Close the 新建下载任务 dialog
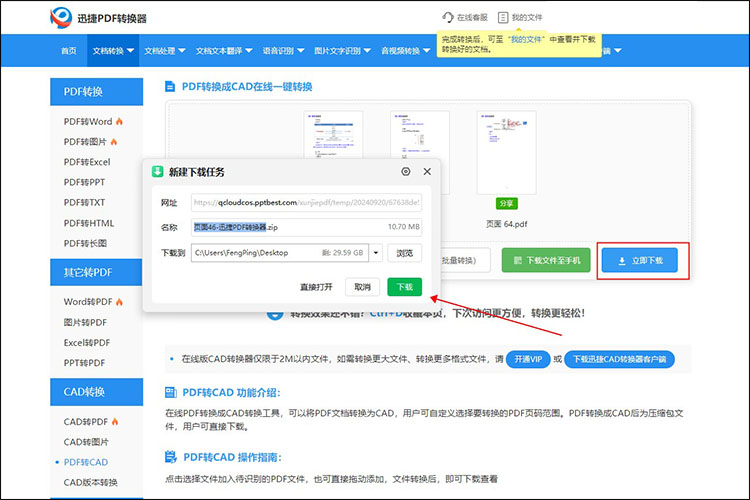Viewport: 750px width, 500px height. pos(427,171)
